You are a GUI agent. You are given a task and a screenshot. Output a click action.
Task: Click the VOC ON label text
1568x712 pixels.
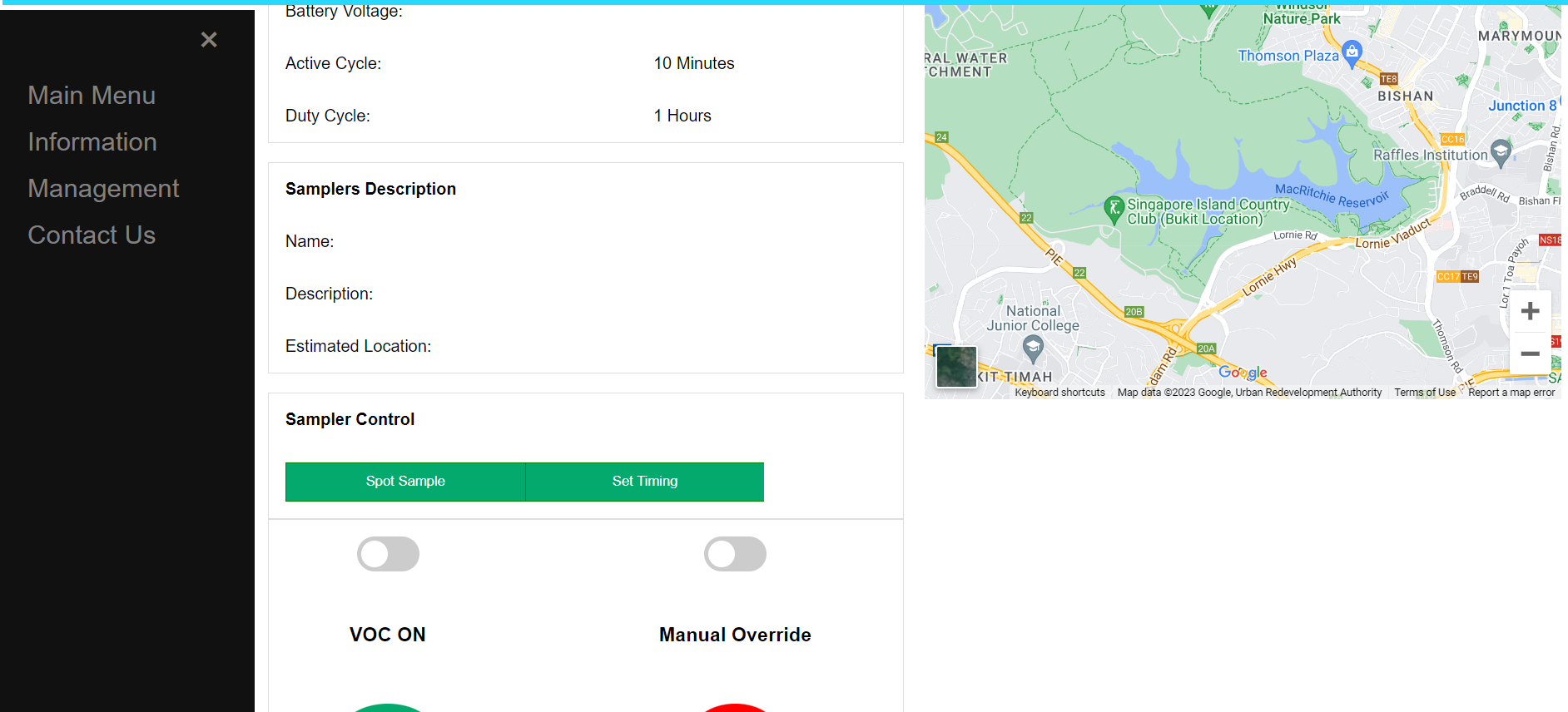pos(387,635)
